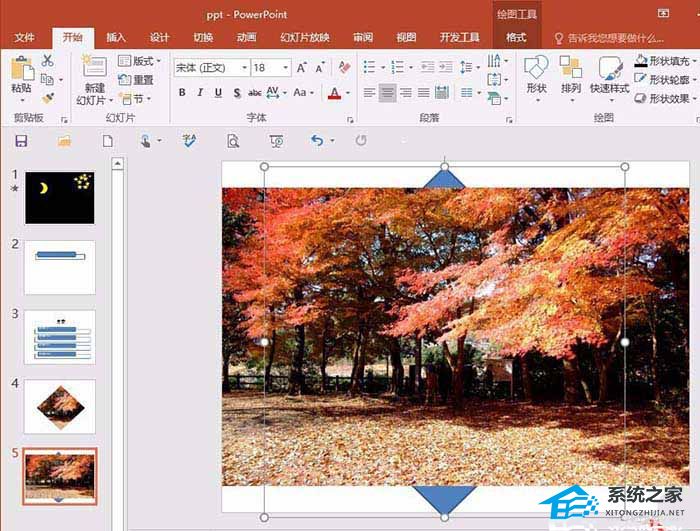Switch to the 幻灯片放映 slideshow tab

(304, 38)
